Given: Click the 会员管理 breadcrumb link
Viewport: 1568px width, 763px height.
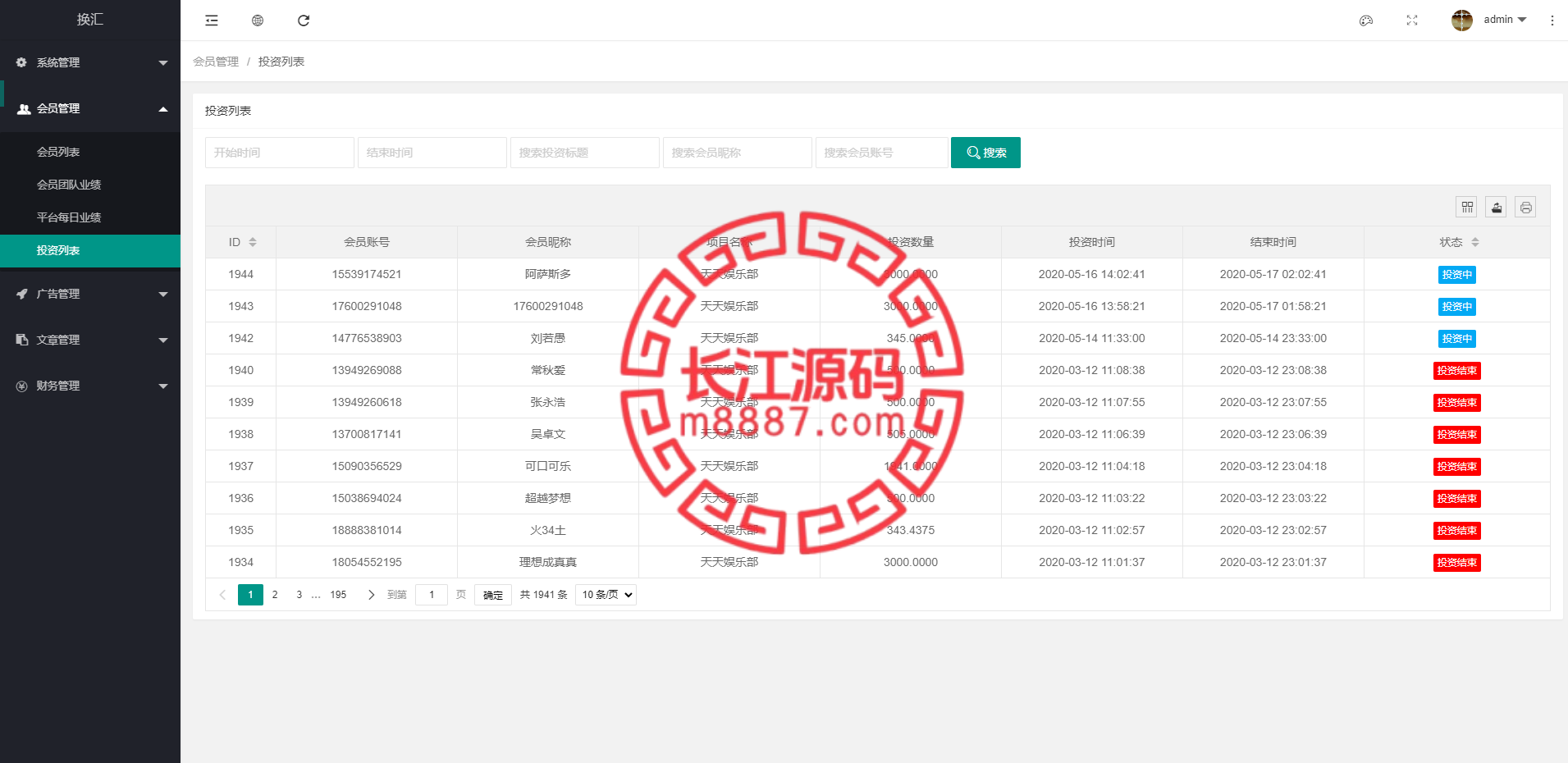Looking at the screenshot, I should click(216, 62).
